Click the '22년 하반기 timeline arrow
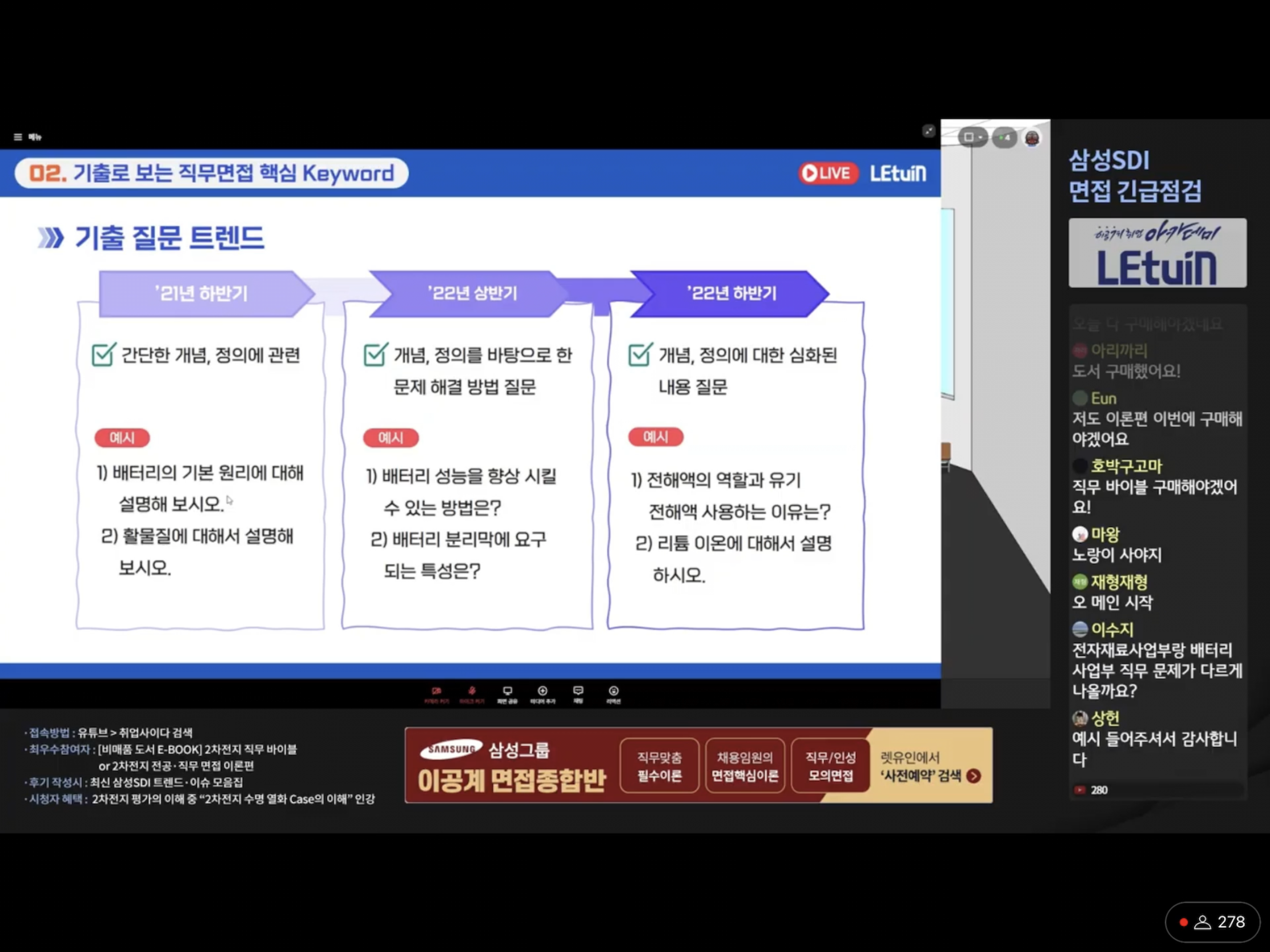The height and width of the screenshot is (952, 1270). 731,294
